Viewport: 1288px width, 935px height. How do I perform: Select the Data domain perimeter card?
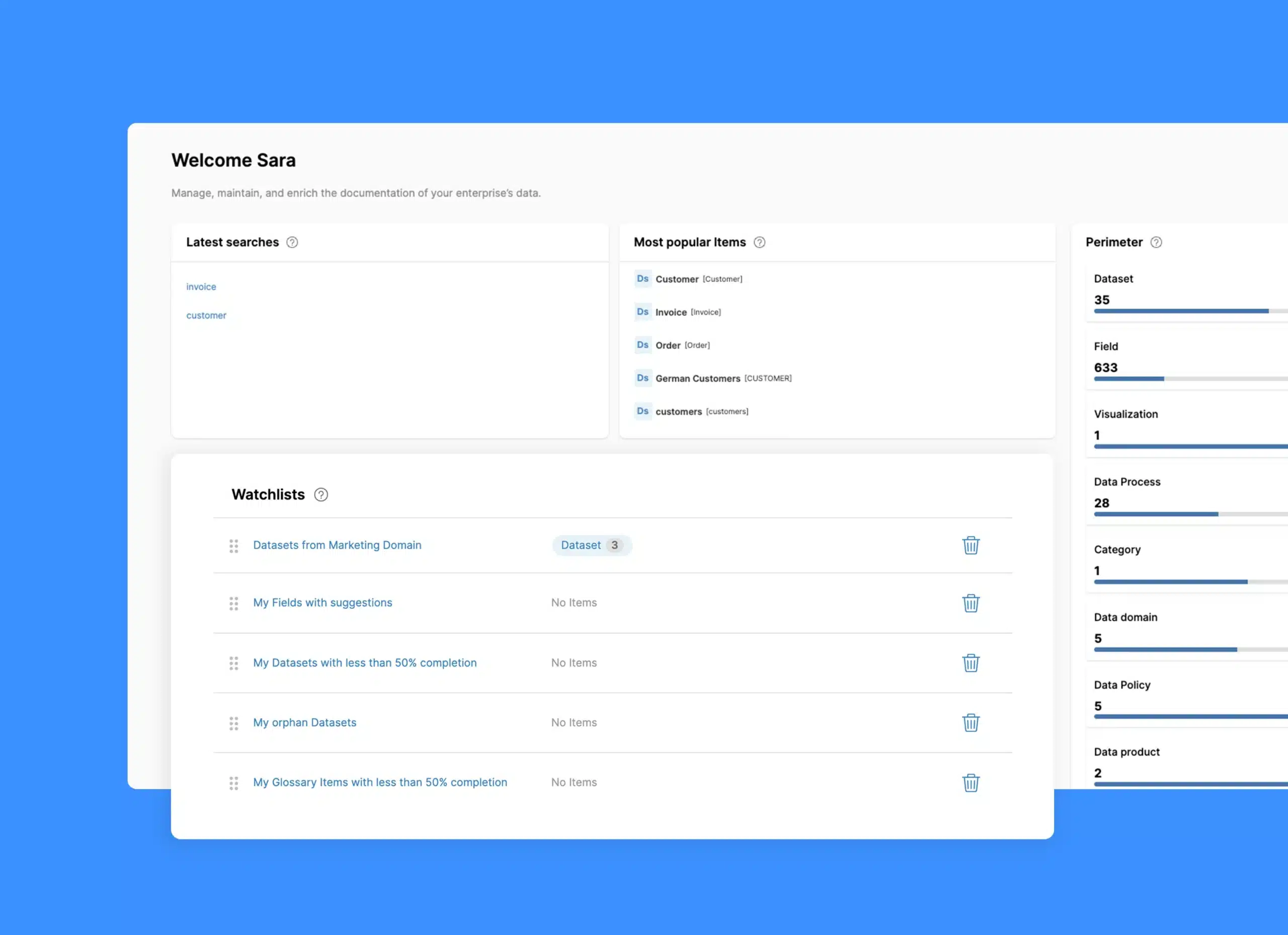[x=1187, y=631]
